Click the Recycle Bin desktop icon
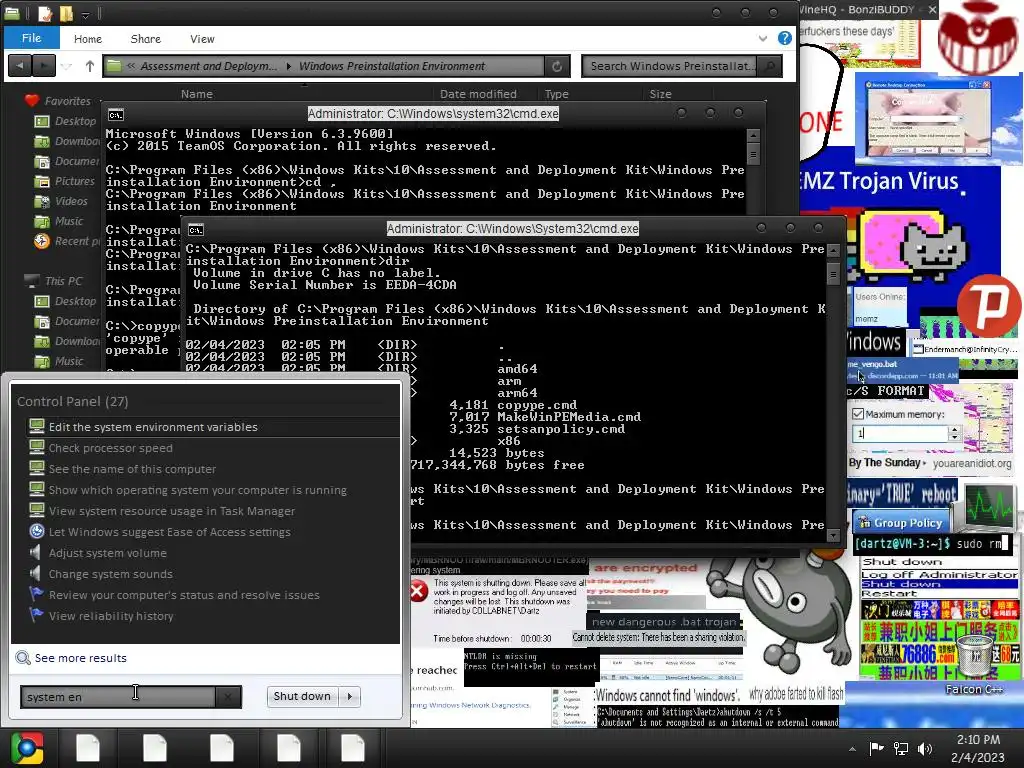This screenshot has width=1024, height=768. click(974, 654)
